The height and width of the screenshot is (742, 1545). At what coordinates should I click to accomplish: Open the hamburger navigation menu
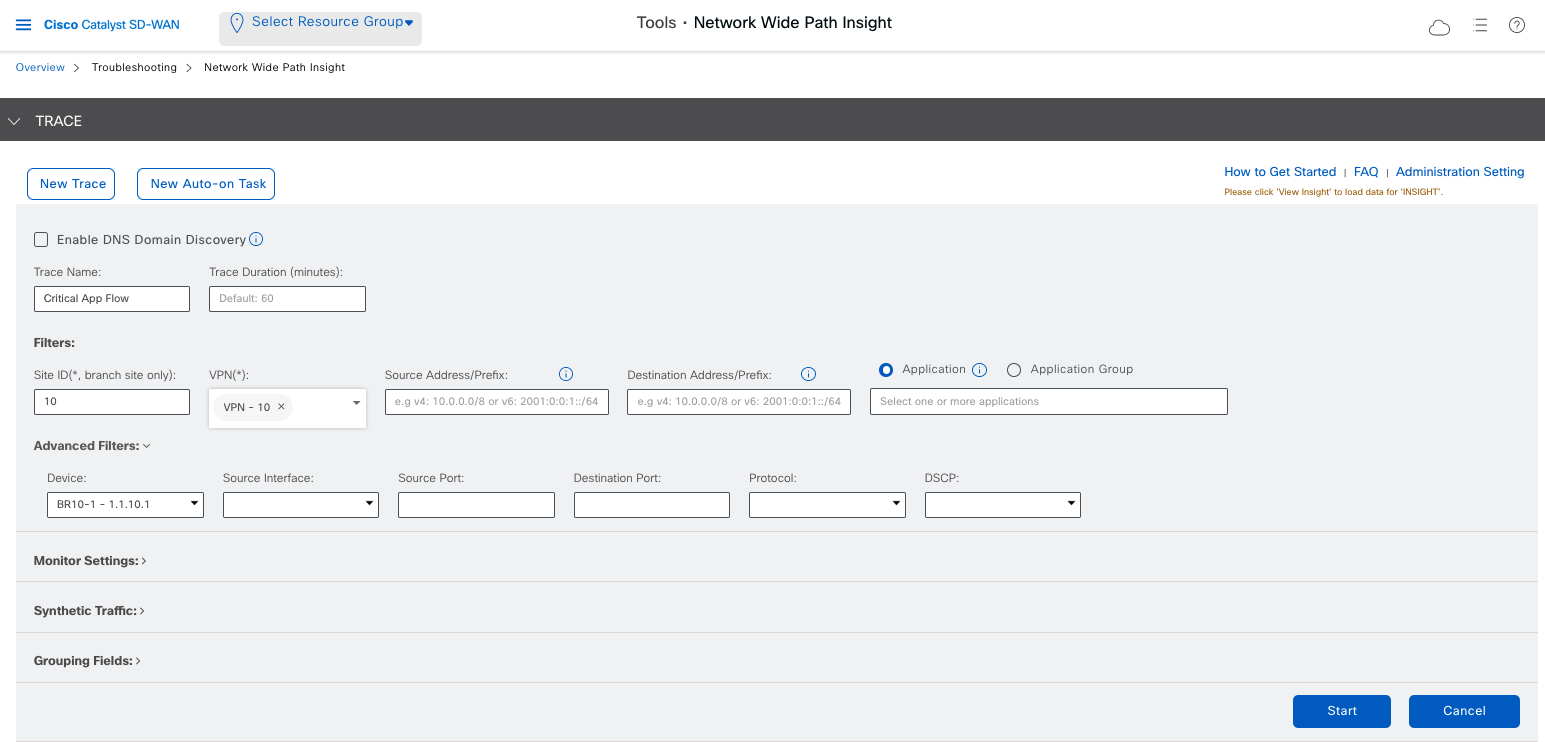click(24, 25)
